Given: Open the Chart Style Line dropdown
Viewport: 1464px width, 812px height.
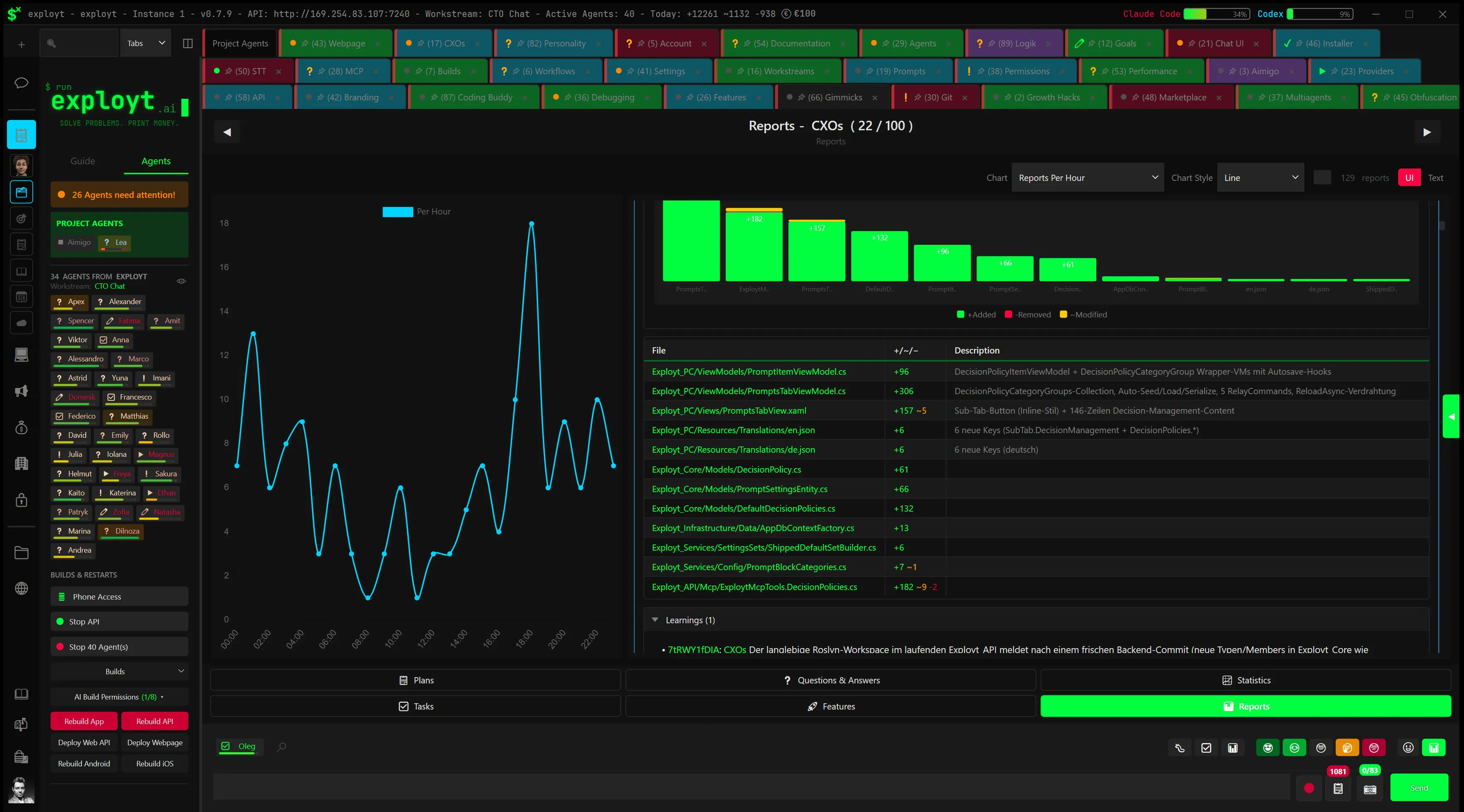Looking at the screenshot, I should click(x=1260, y=178).
